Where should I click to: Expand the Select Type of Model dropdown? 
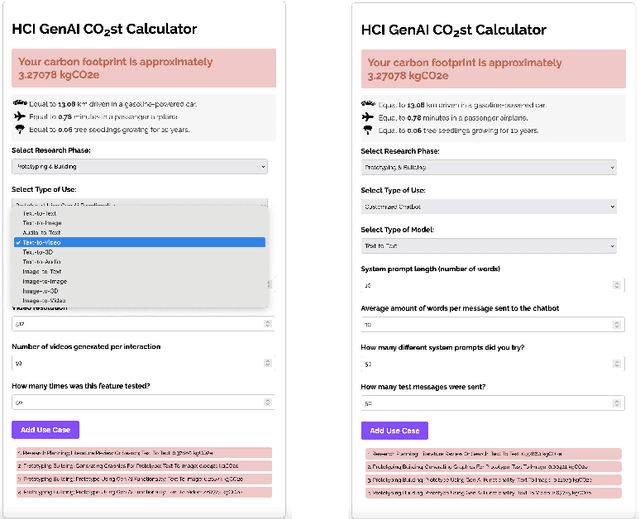pyautogui.click(x=489, y=246)
